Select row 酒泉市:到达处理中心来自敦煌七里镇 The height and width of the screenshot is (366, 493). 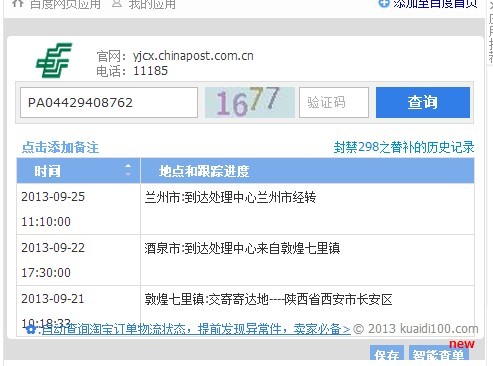click(x=245, y=260)
